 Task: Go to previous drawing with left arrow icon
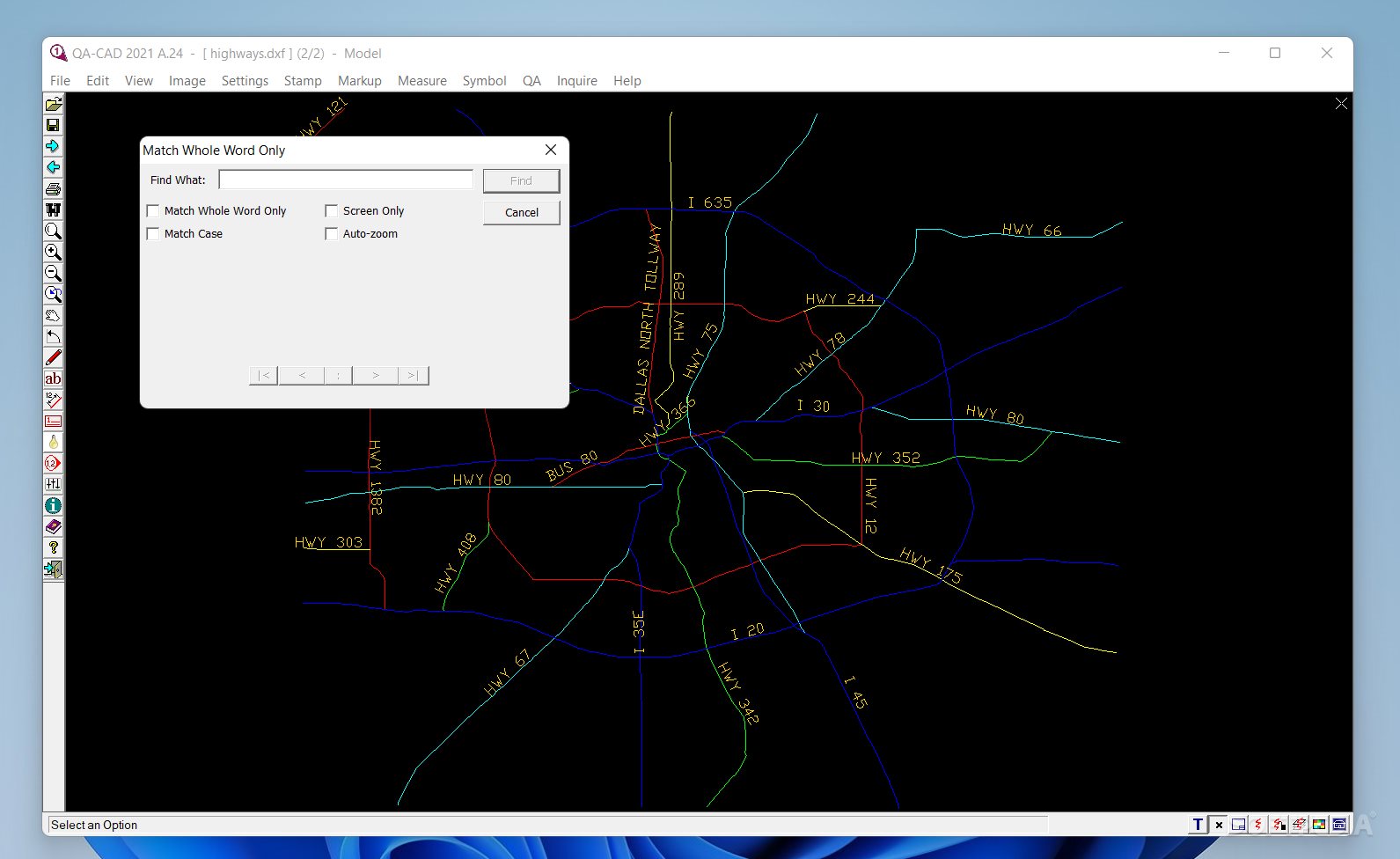tap(53, 167)
